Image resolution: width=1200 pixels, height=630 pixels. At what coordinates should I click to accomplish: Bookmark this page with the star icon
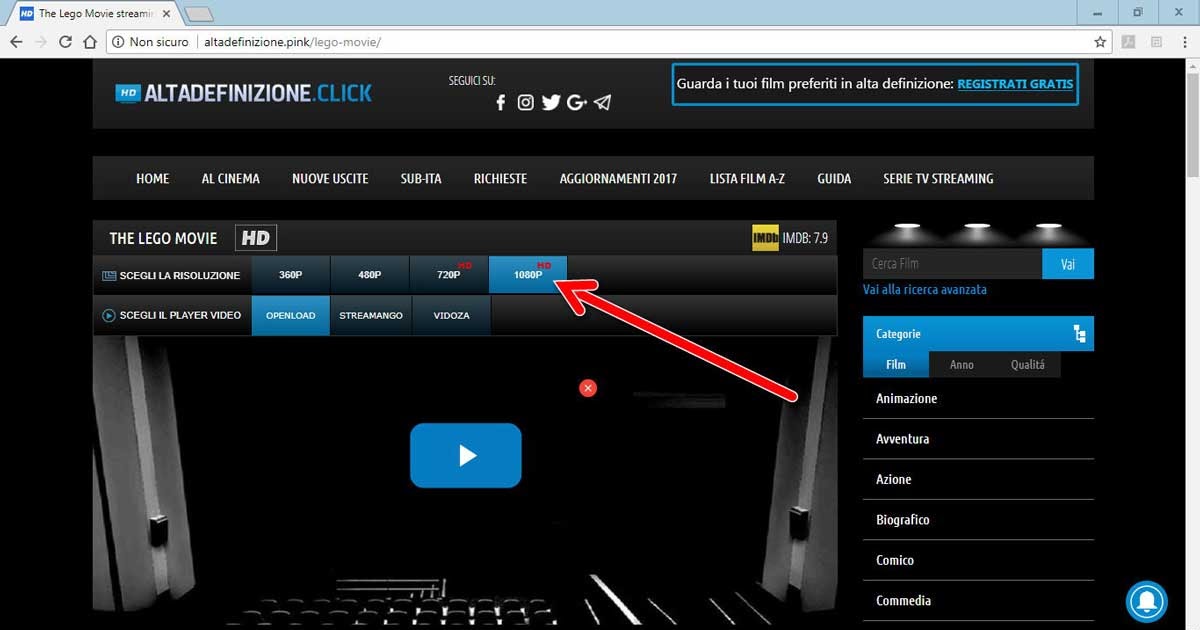coord(1100,42)
